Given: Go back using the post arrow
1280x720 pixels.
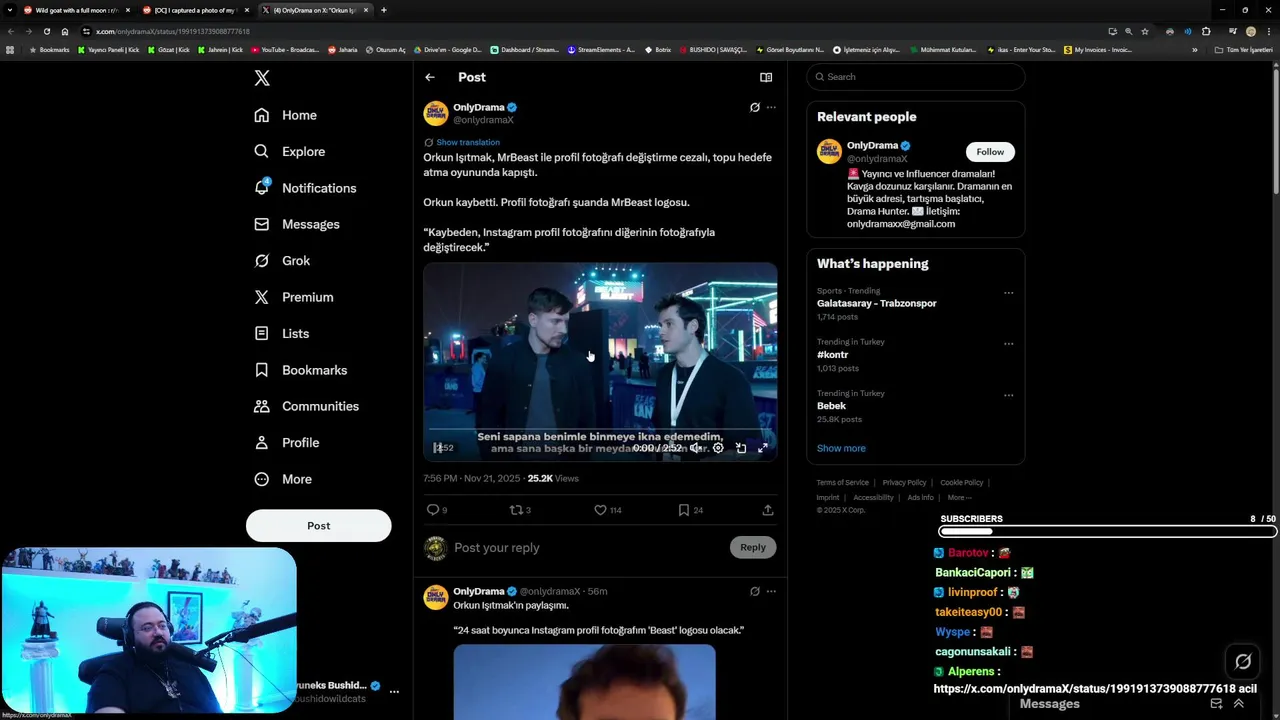Looking at the screenshot, I should pos(430,77).
